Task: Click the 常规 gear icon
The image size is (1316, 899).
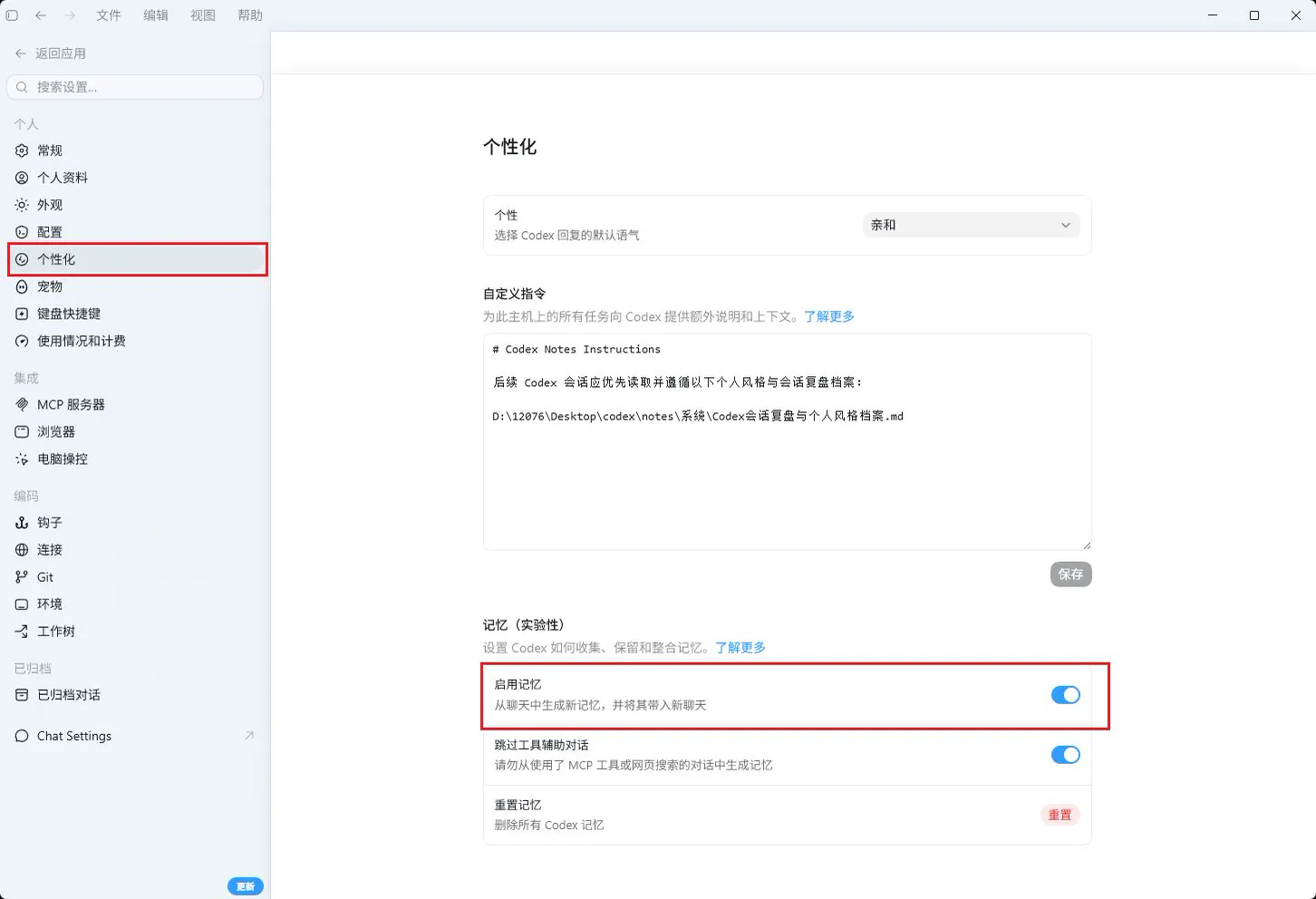Action: click(22, 150)
